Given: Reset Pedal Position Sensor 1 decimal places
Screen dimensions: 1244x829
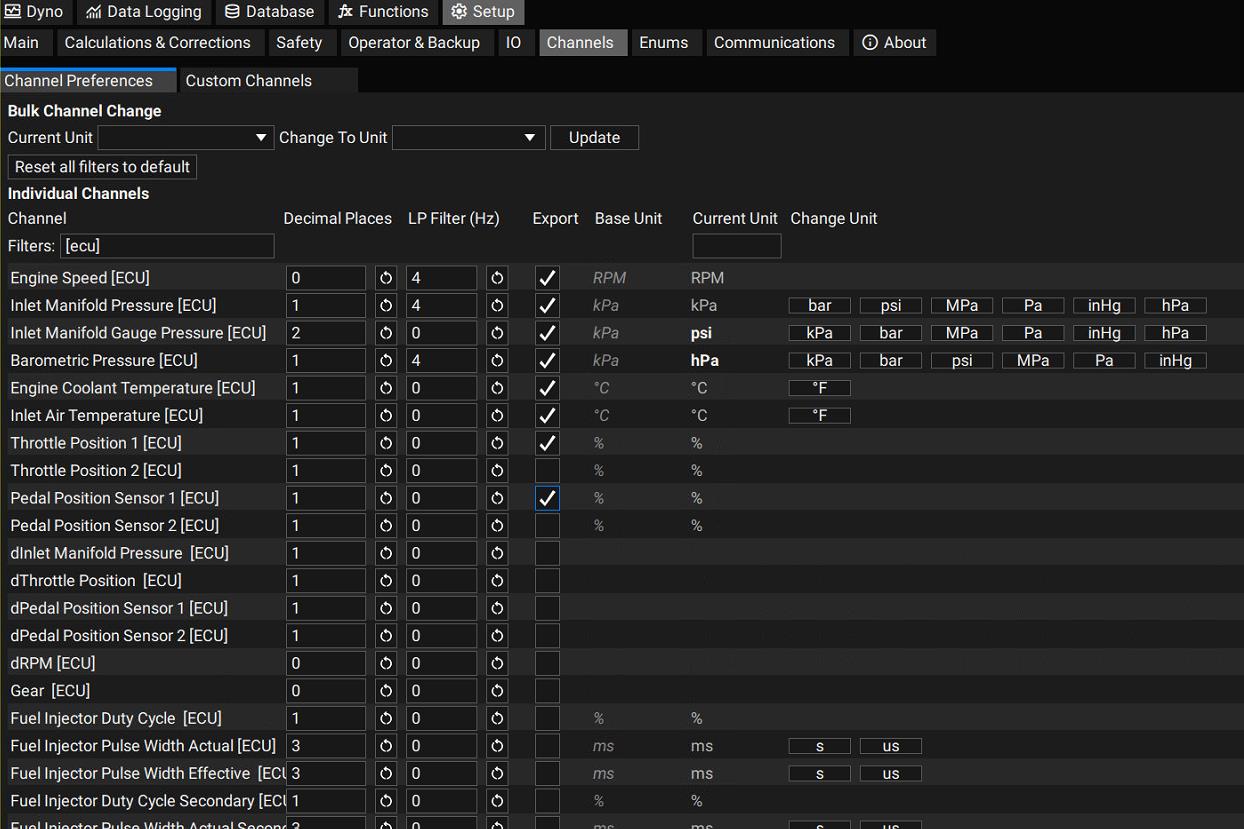Looking at the screenshot, I should 386,498.
